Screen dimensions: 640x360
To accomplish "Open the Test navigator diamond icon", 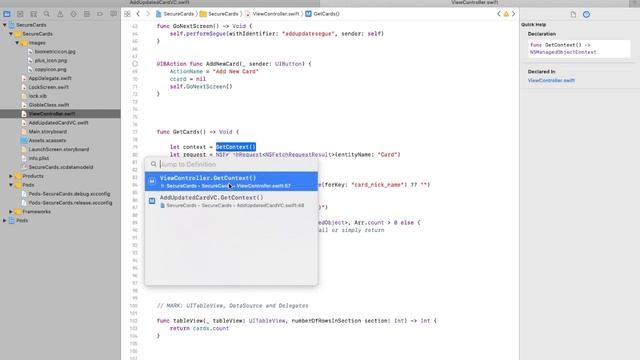I will (x=73, y=14).
